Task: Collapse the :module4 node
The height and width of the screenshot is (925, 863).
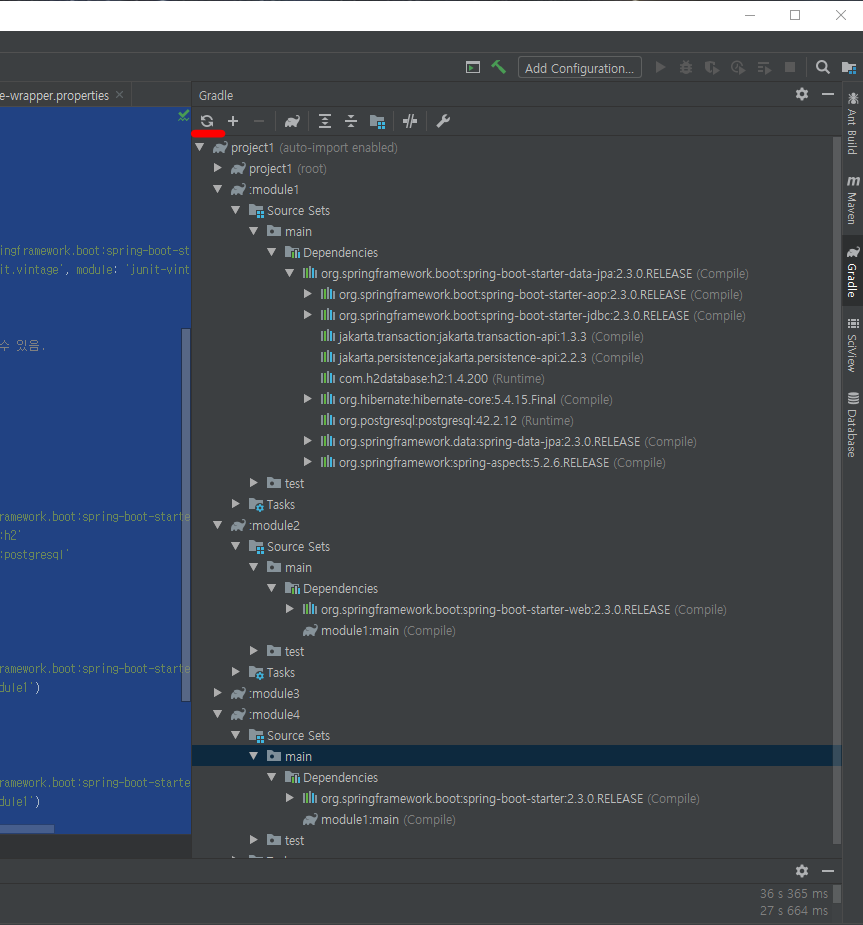Action: (x=218, y=714)
